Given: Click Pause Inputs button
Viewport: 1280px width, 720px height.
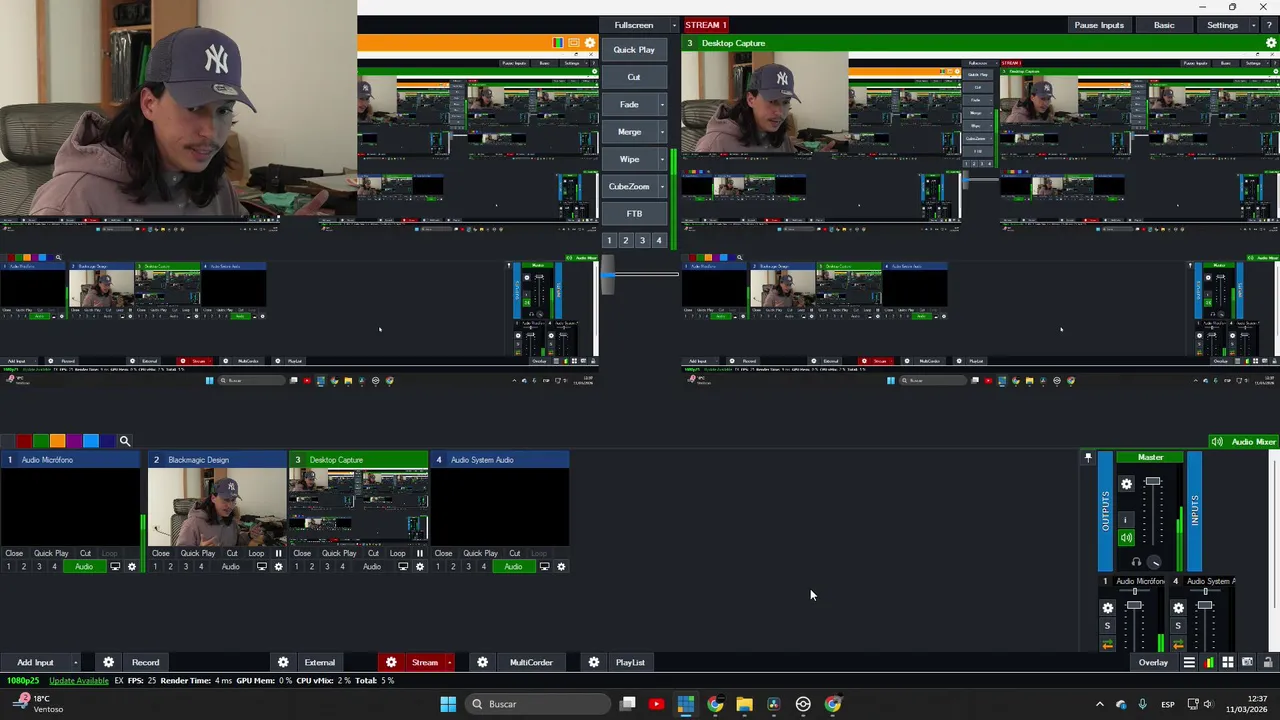Looking at the screenshot, I should point(1099,25).
